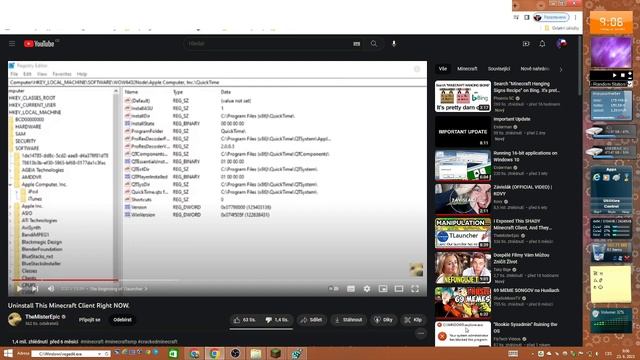Open the green Excel-like taskbar icon

[x=173, y=353]
